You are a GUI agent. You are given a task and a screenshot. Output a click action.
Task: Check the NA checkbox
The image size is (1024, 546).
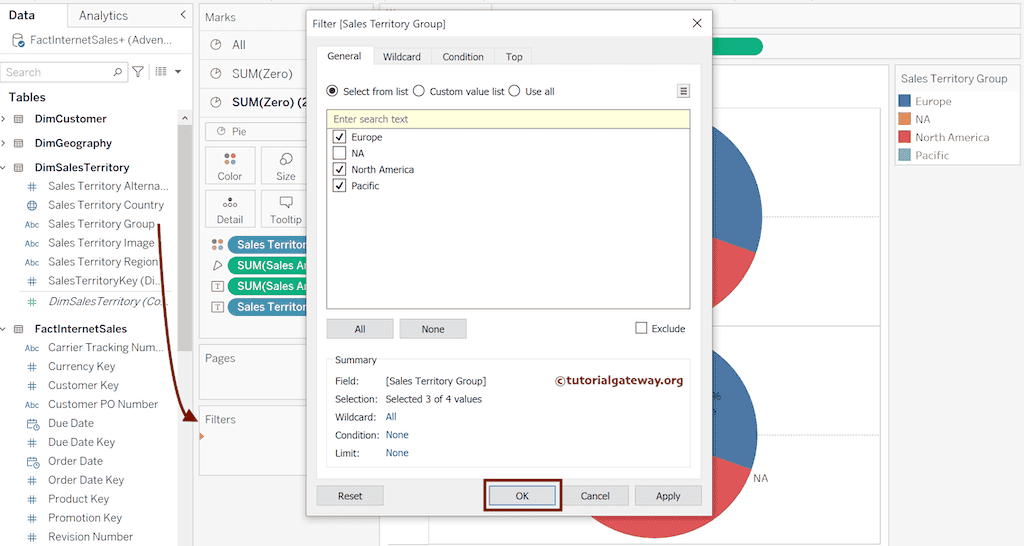click(x=339, y=153)
